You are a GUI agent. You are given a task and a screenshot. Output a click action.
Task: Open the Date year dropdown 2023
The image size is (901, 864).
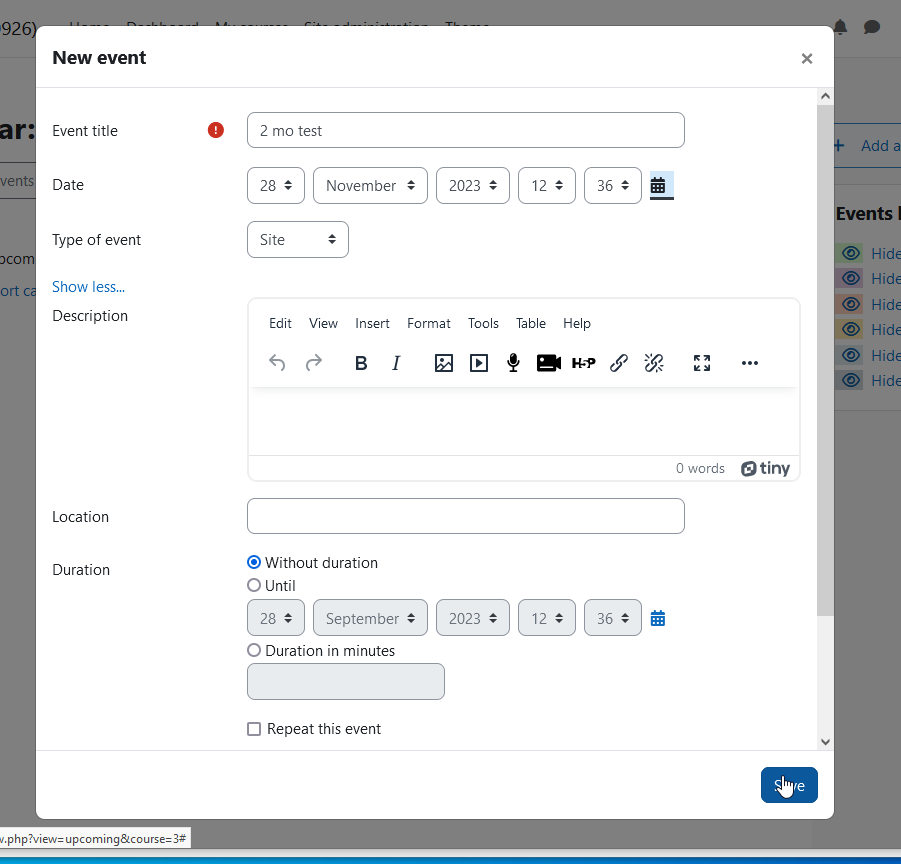click(x=472, y=186)
